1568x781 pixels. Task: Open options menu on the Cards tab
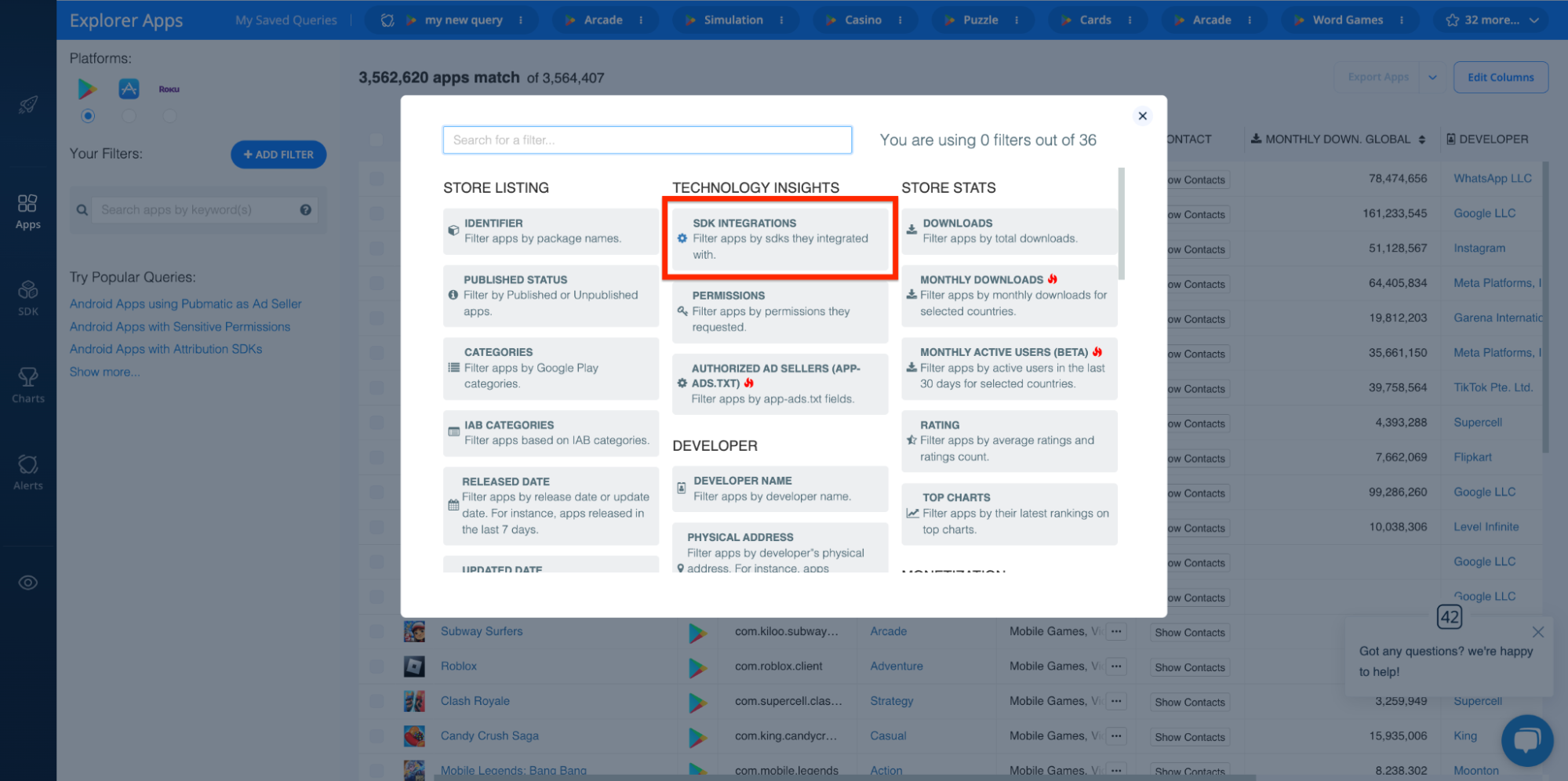[x=1130, y=20]
